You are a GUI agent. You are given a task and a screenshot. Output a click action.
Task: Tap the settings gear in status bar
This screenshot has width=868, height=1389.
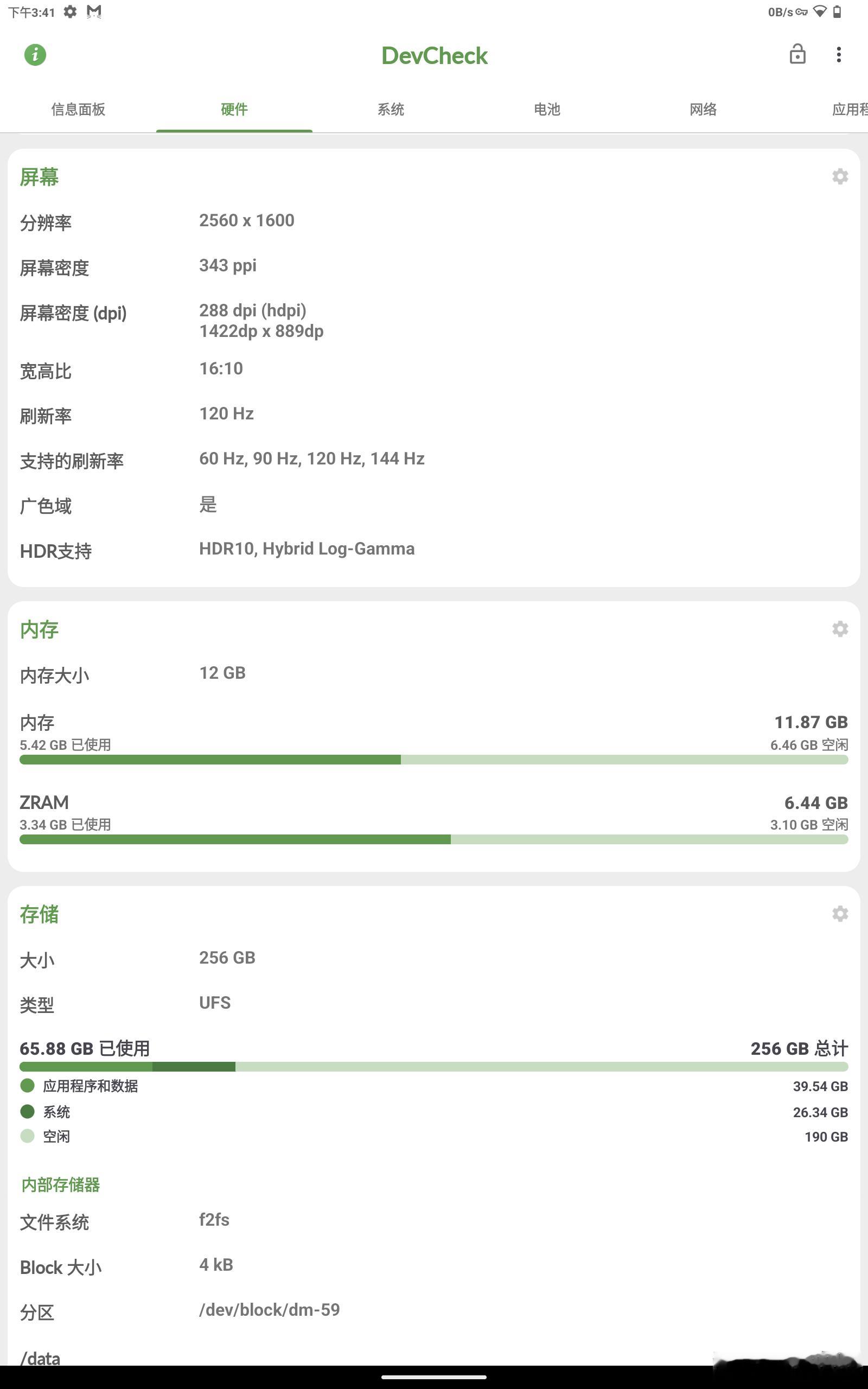(70, 11)
